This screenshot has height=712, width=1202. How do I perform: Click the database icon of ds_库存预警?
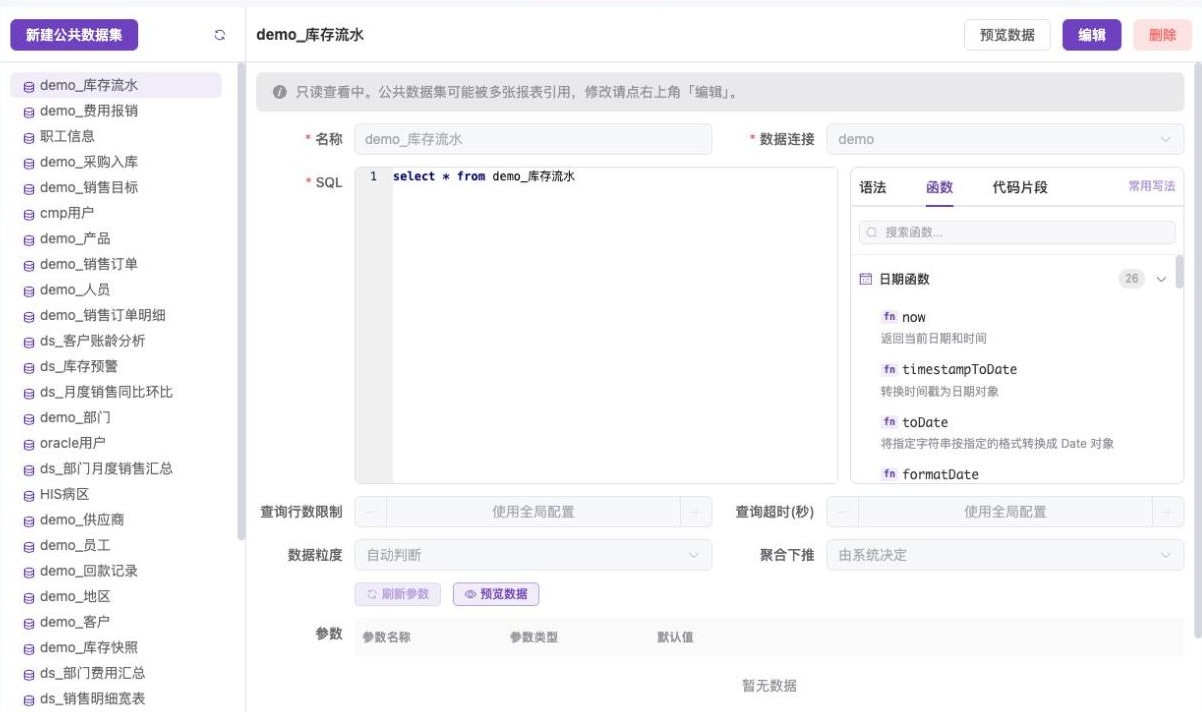[29, 367]
